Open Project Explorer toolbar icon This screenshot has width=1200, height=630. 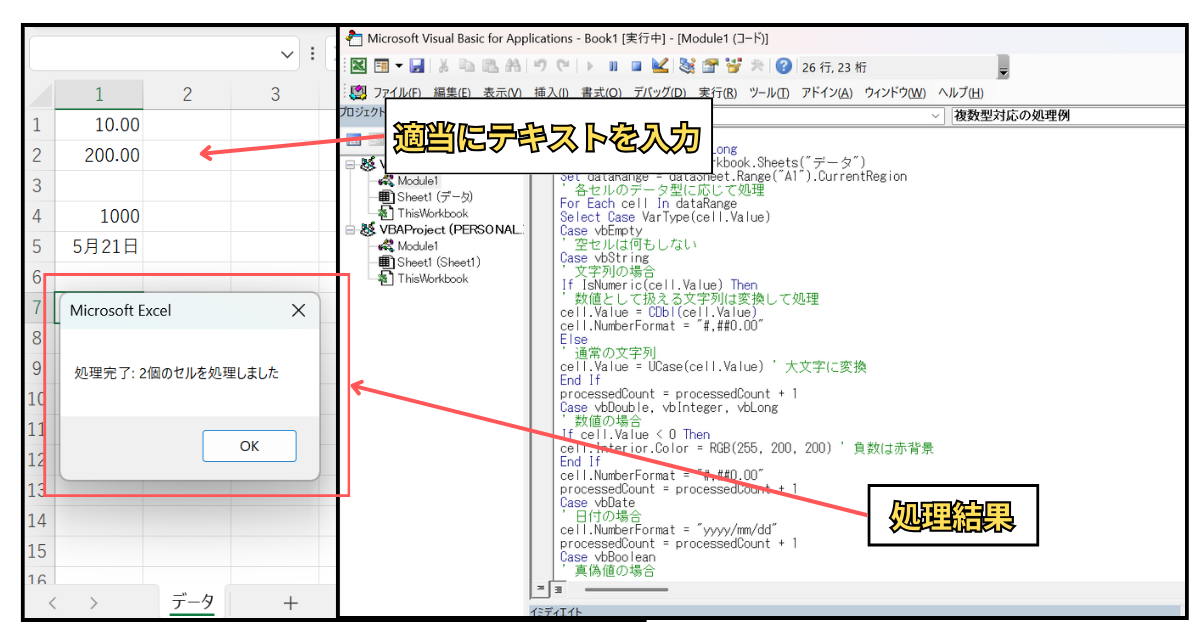(687, 66)
